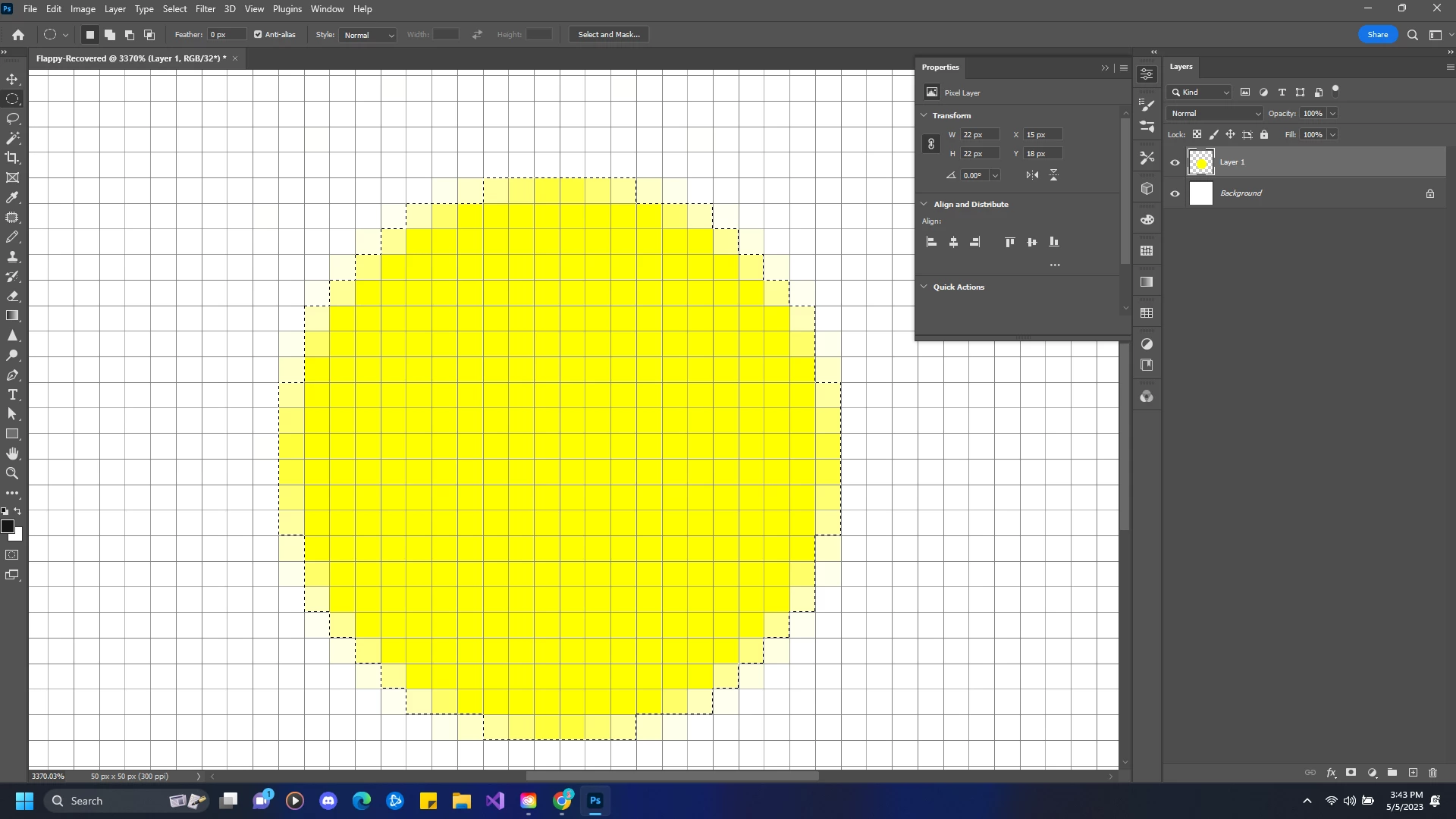
Task: Open the layer blend mode dropdown
Action: [1215, 114]
